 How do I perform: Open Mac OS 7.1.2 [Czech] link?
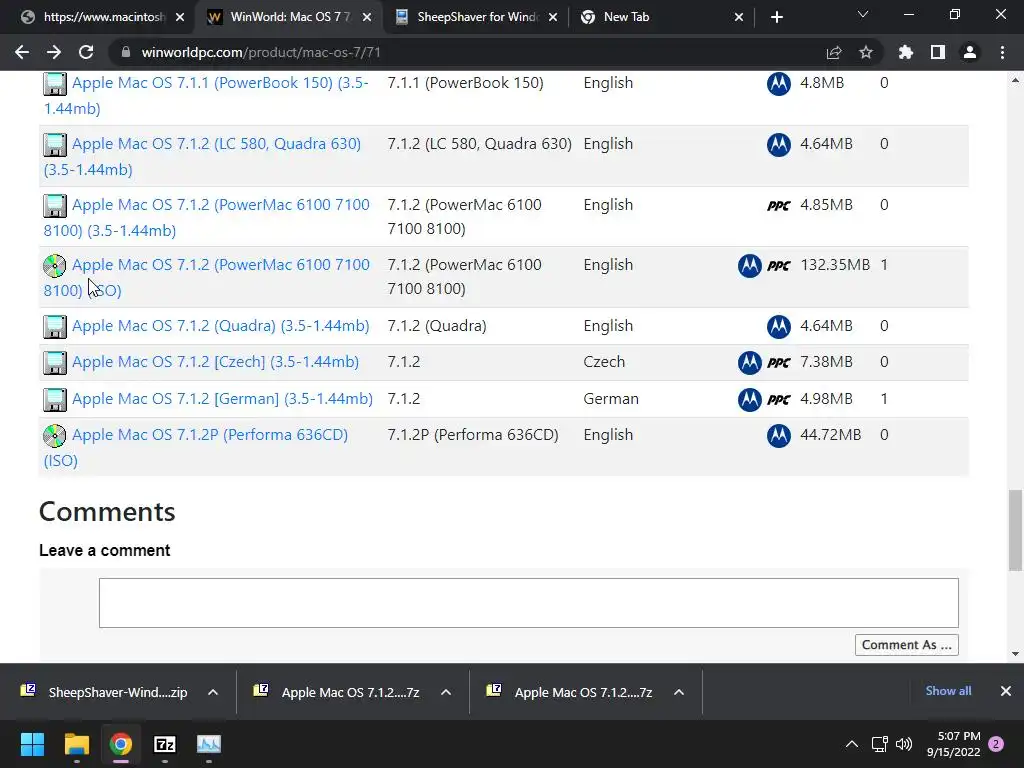(x=216, y=362)
